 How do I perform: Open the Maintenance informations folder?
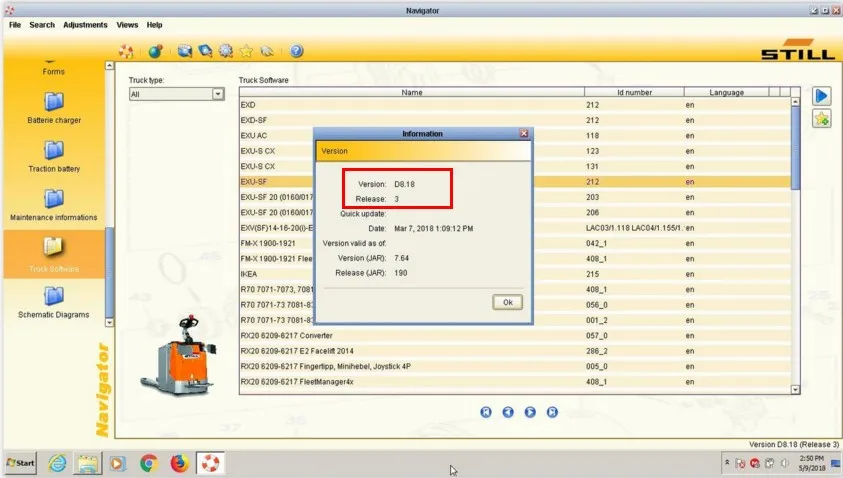(54, 205)
